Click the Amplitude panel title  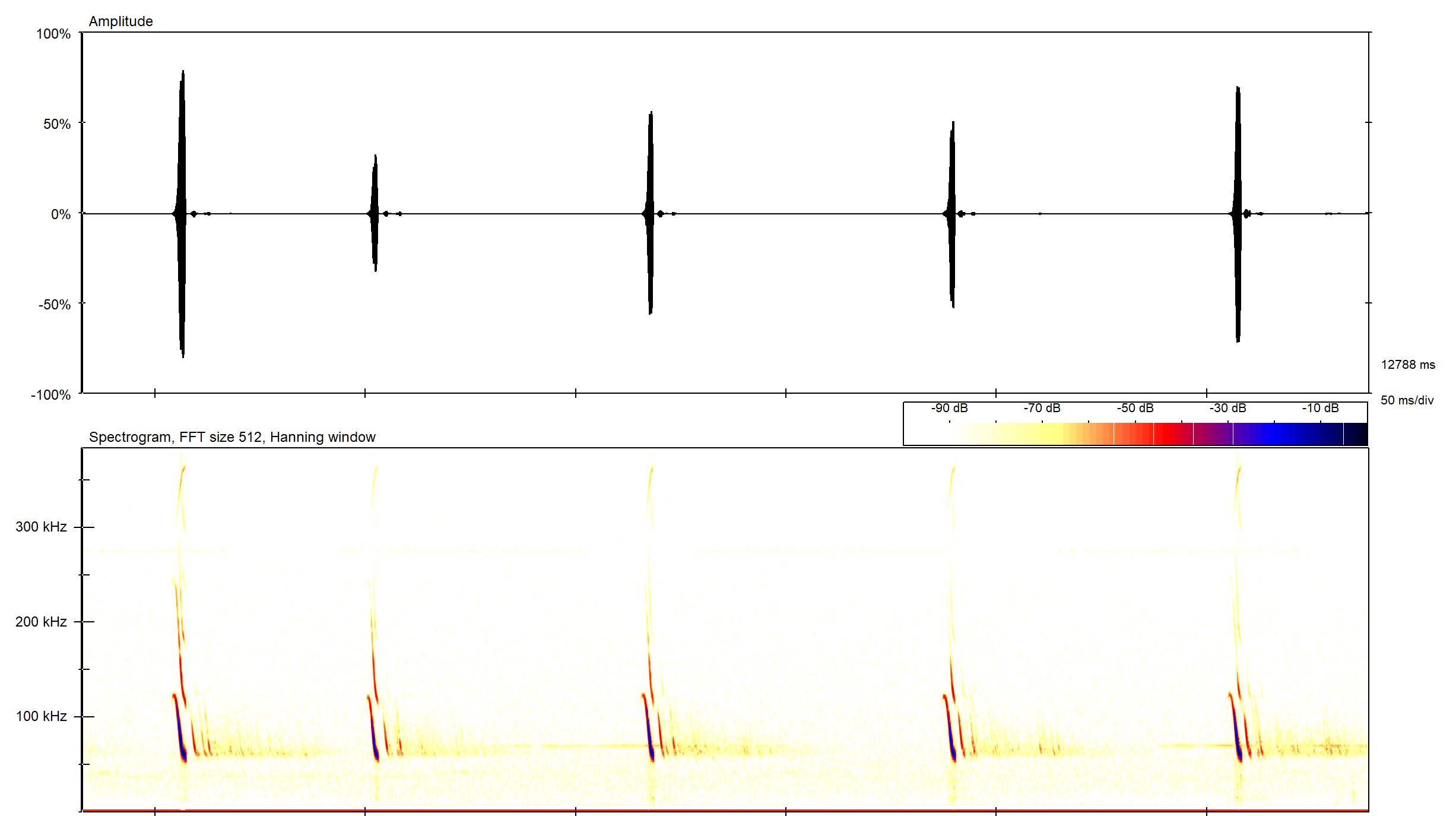tap(120, 21)
